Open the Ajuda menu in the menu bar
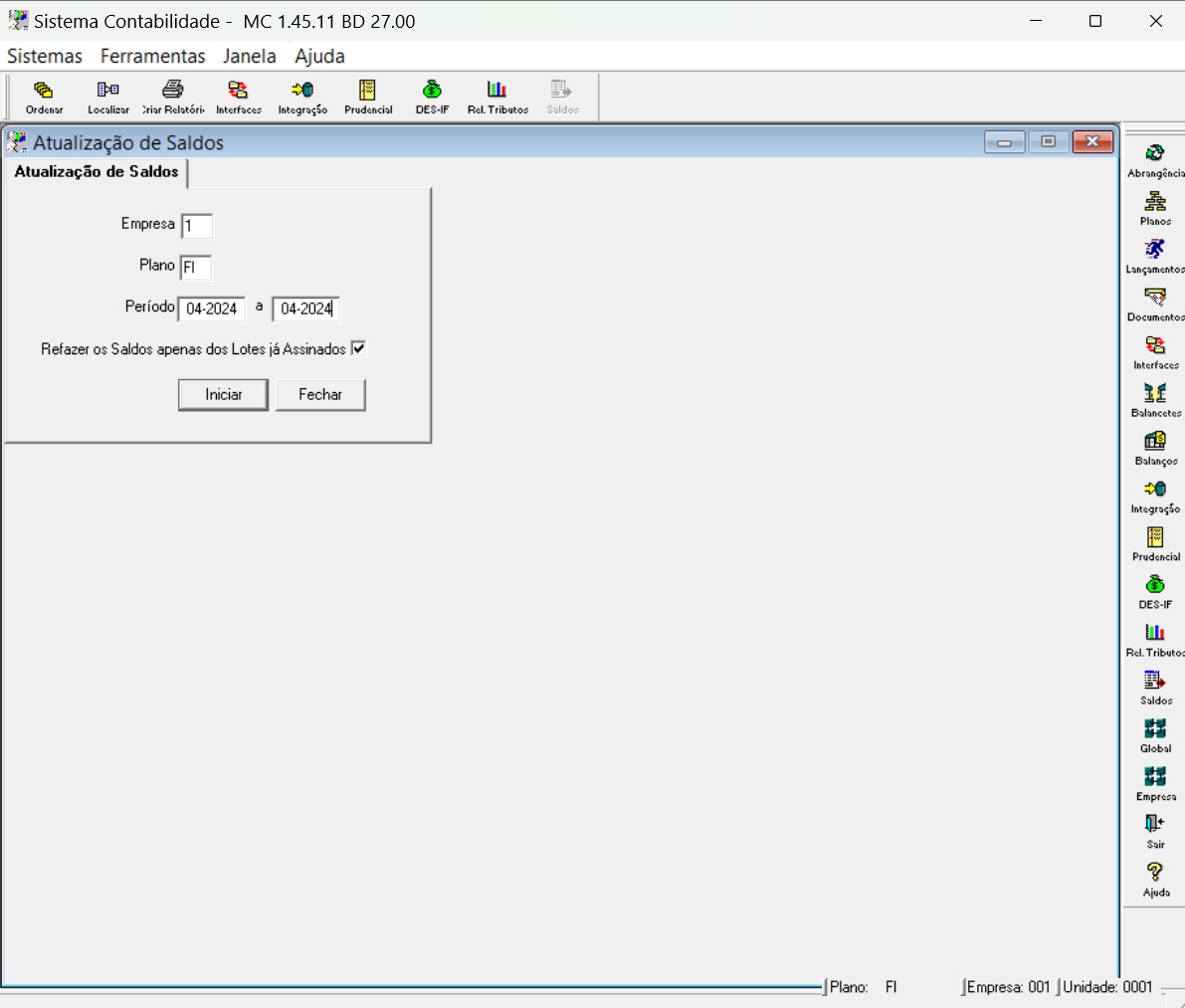1185x1008 pixels. 319,56
